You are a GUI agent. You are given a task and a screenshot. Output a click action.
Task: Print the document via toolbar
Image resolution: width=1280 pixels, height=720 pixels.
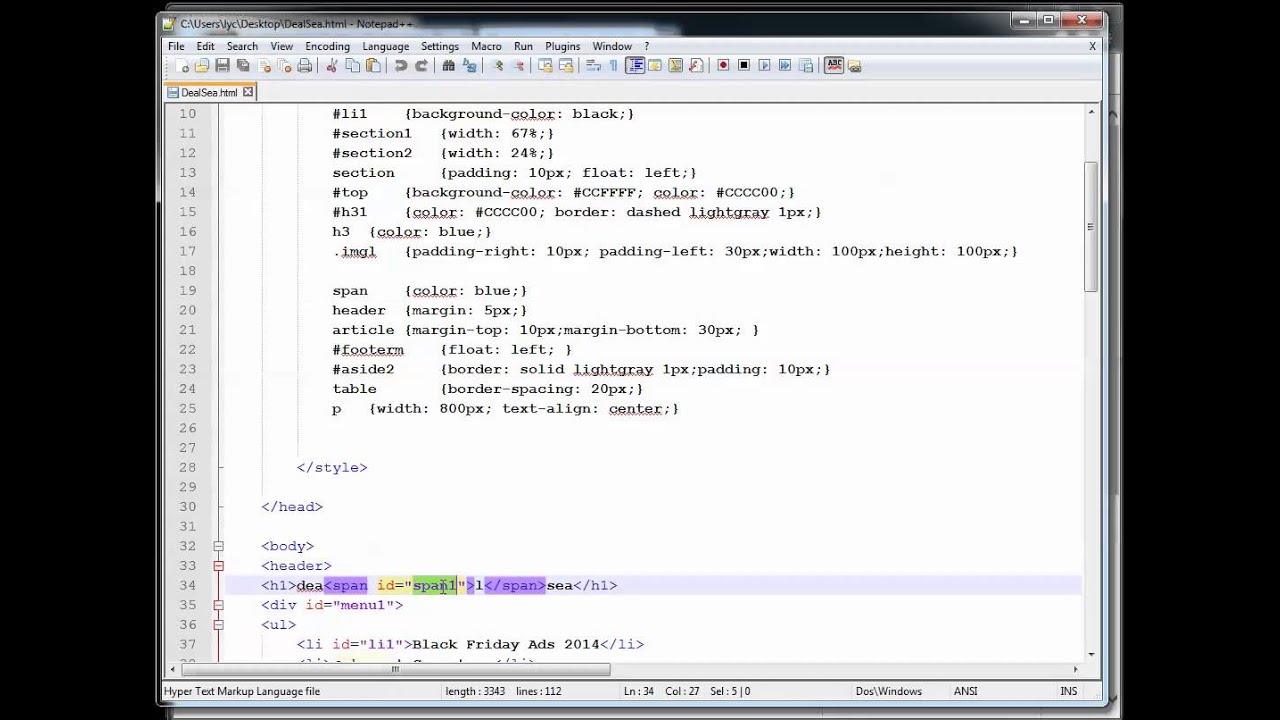[305, 66]
